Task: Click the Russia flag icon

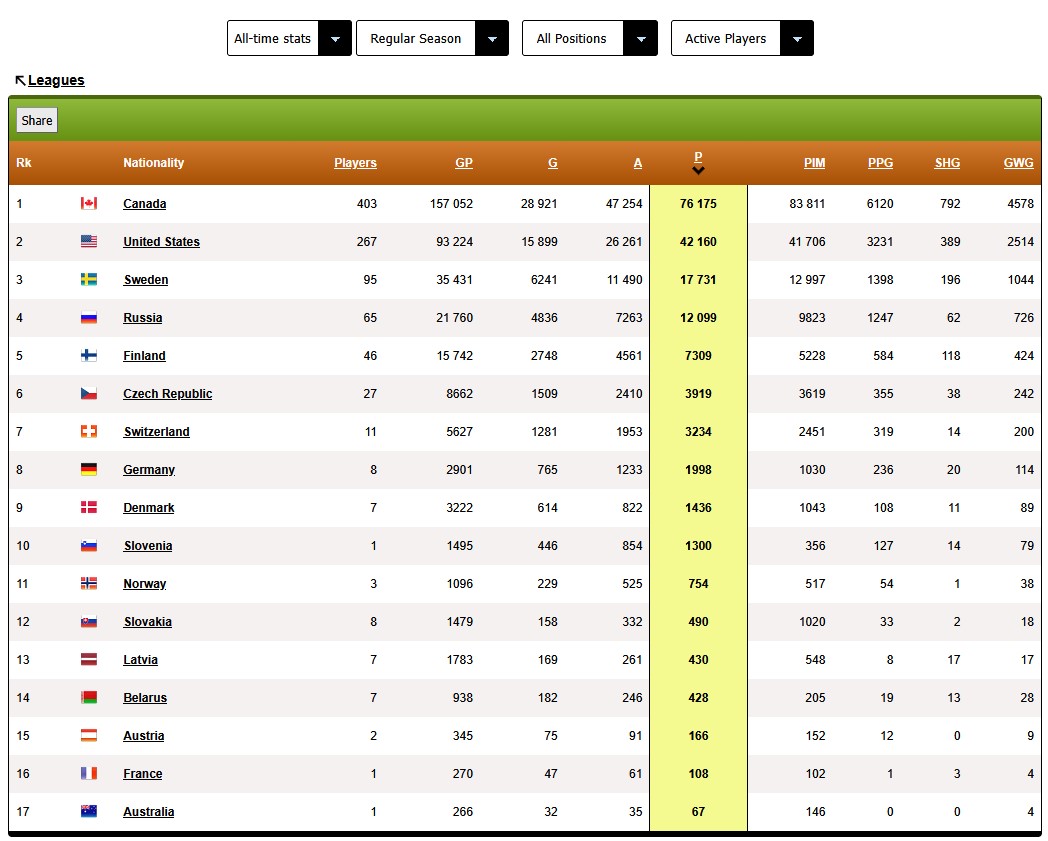Action: pos(89,318)
